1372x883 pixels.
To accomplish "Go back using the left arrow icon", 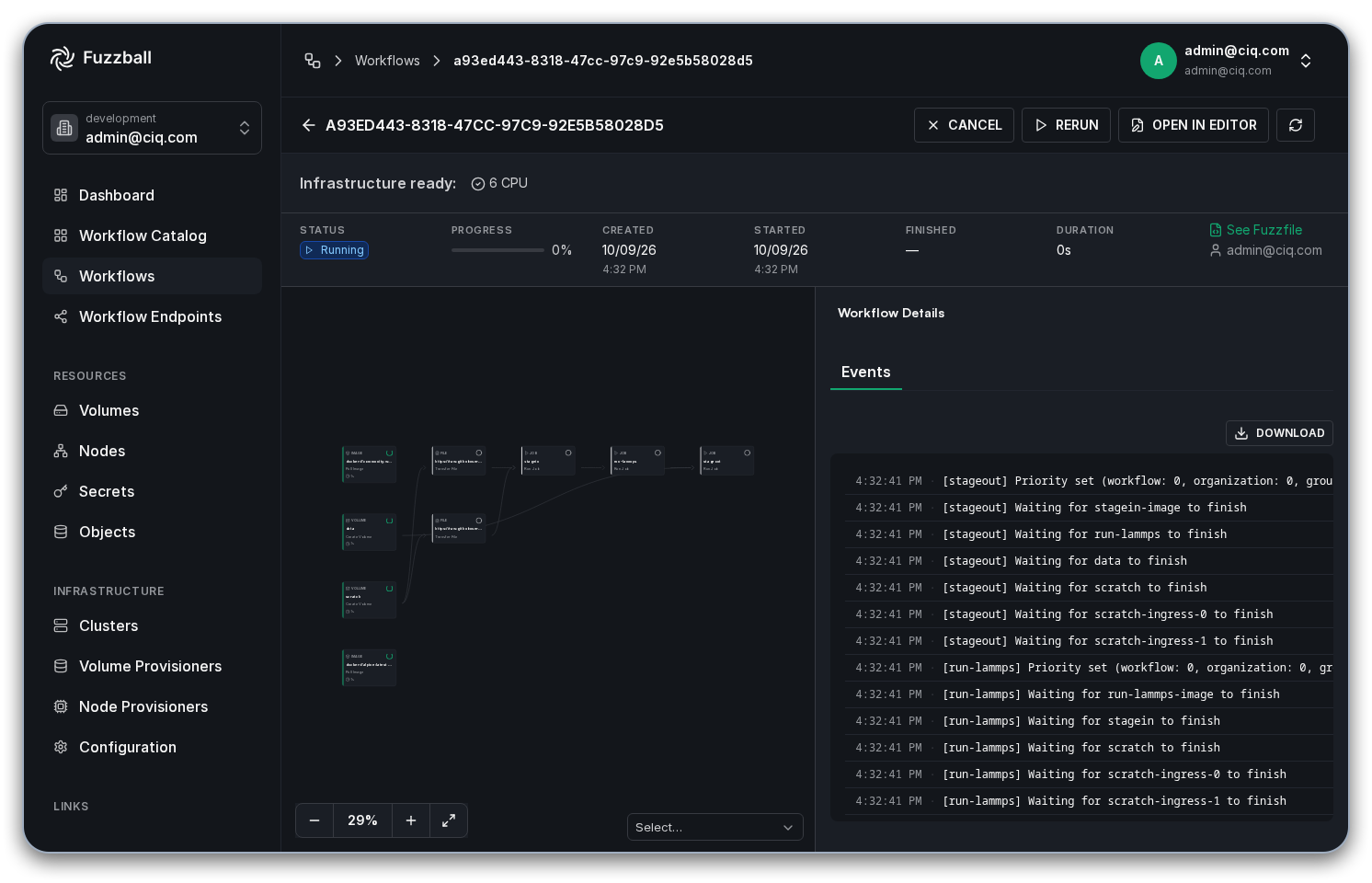I will coord(309,125).
